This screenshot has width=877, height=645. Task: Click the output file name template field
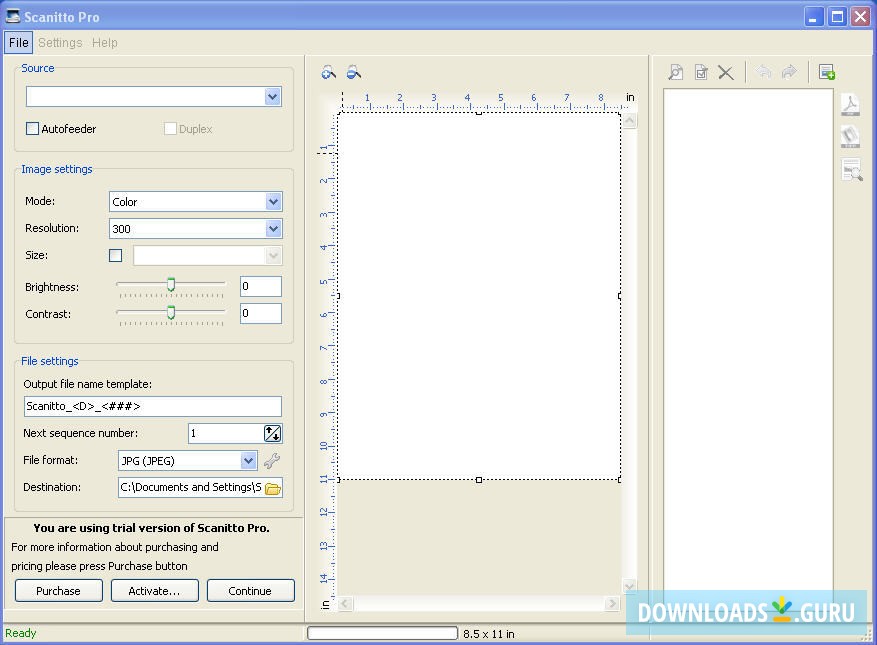click(x=153, y=407)
